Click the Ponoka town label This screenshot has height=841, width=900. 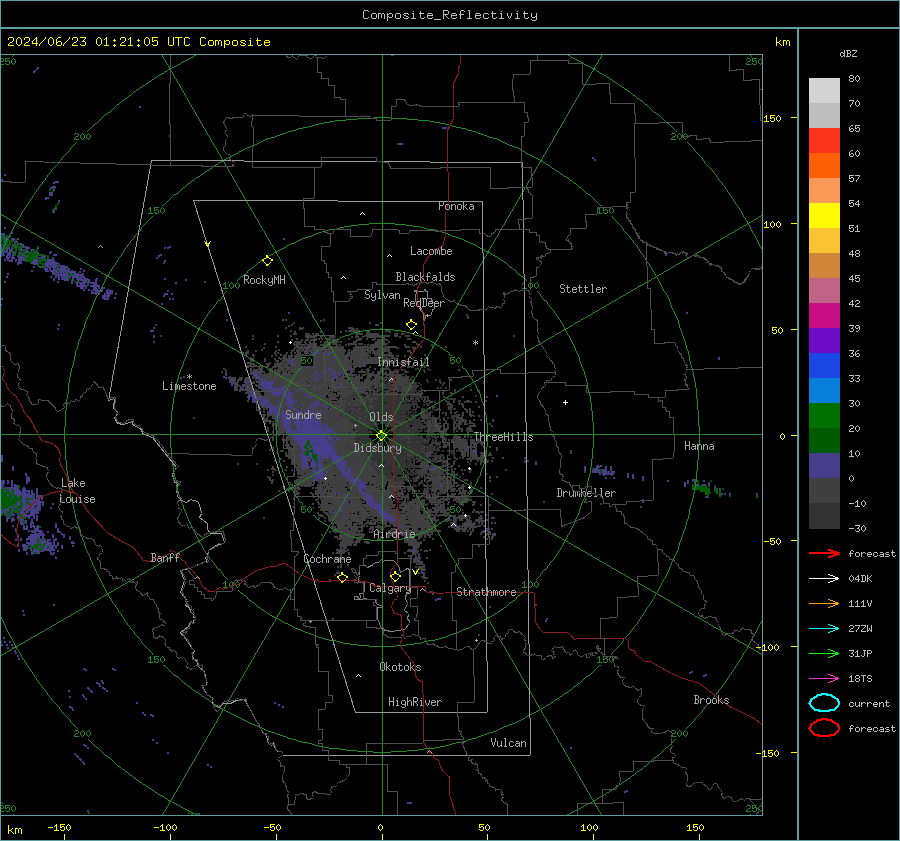click(x=456, y=206)
